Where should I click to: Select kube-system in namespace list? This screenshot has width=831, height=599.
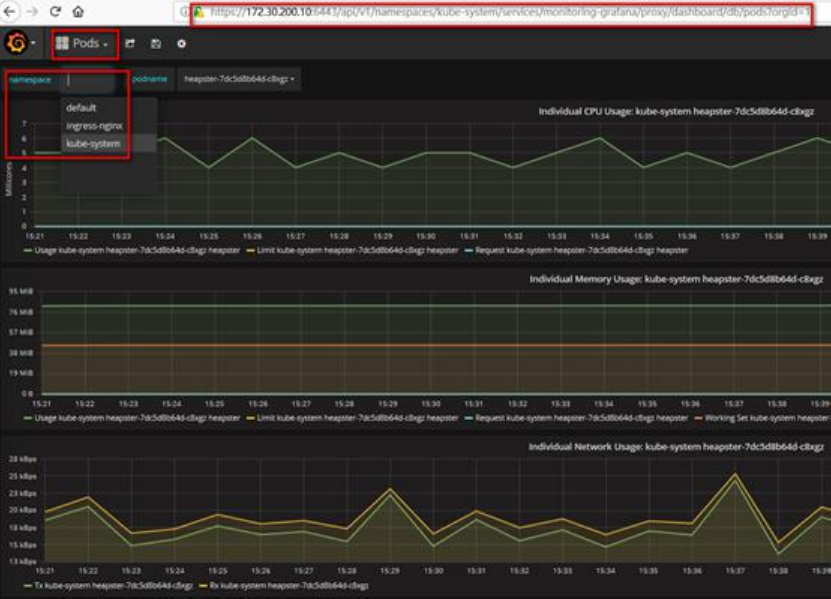tap(93, 144)
